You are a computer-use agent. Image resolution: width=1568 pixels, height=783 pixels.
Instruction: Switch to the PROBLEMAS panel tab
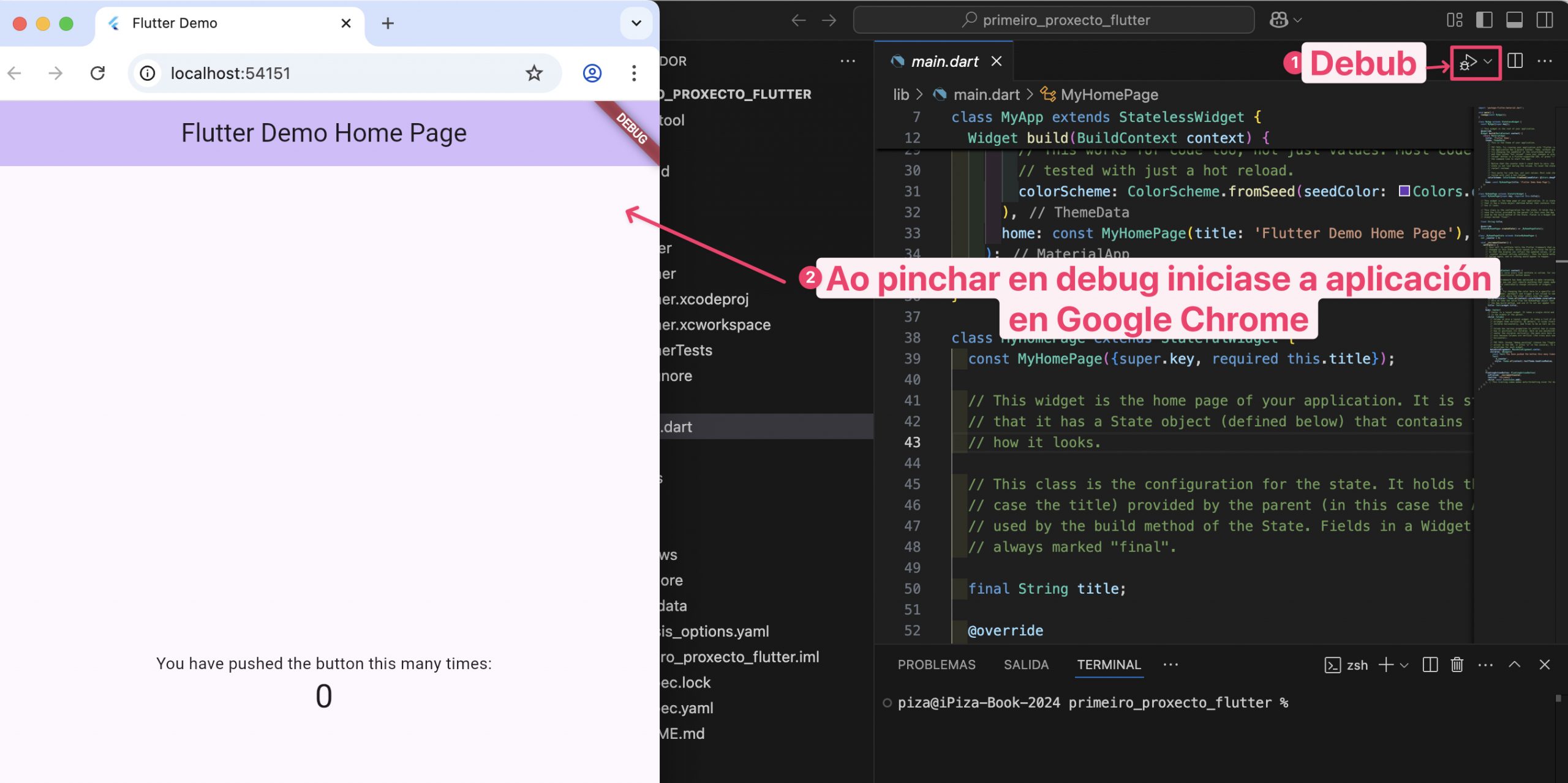pyautogui.click(x=936, y=665)
